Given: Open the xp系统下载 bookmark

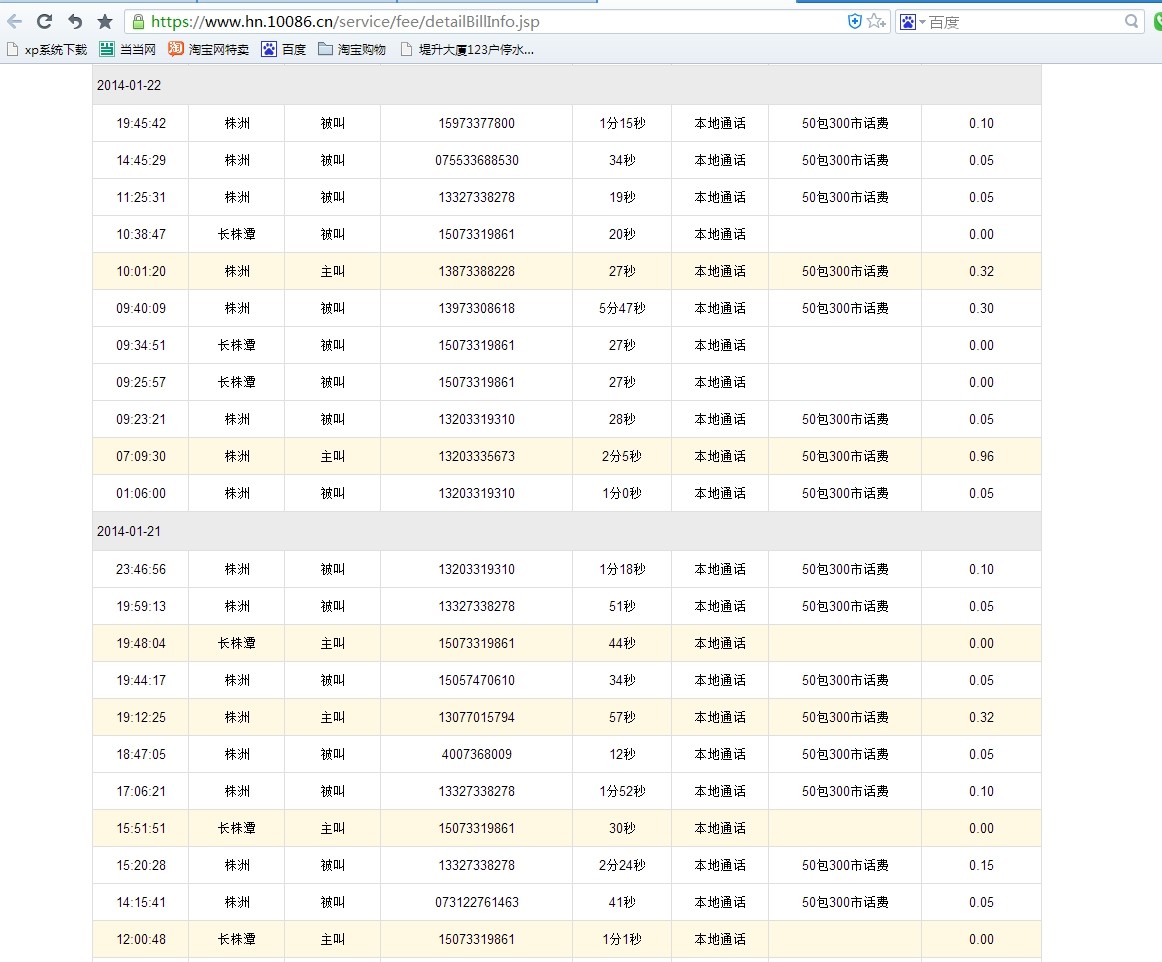Looking at the screenshot, I should pos(47,49).
